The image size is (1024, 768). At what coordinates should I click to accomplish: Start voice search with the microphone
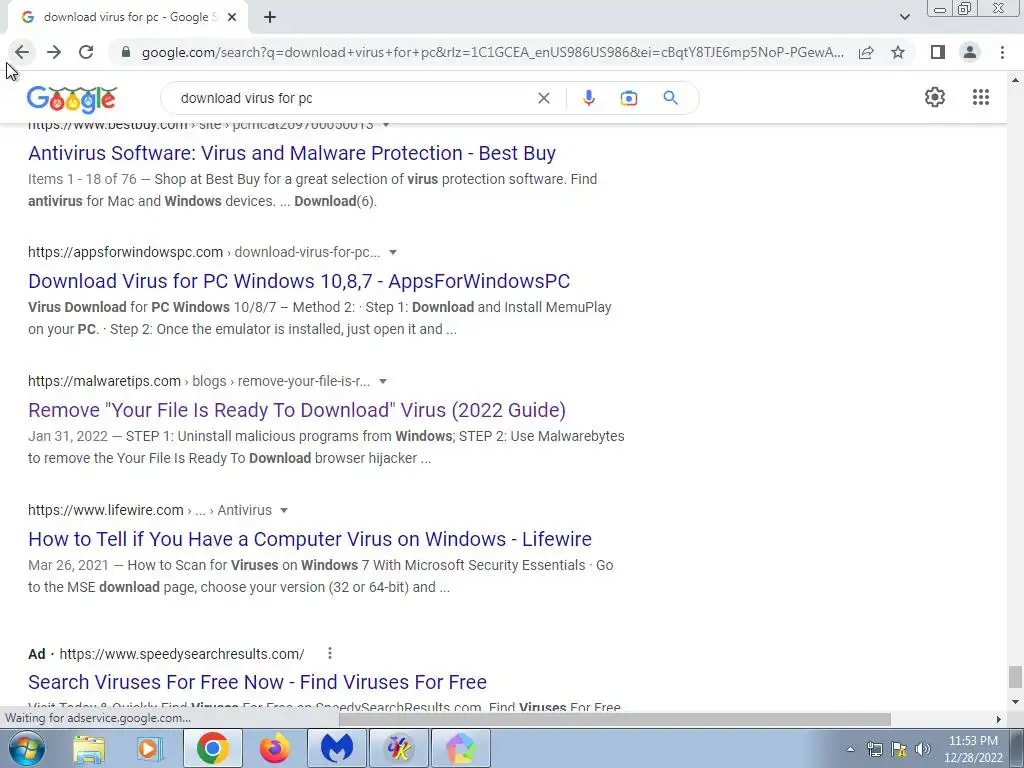588,98
